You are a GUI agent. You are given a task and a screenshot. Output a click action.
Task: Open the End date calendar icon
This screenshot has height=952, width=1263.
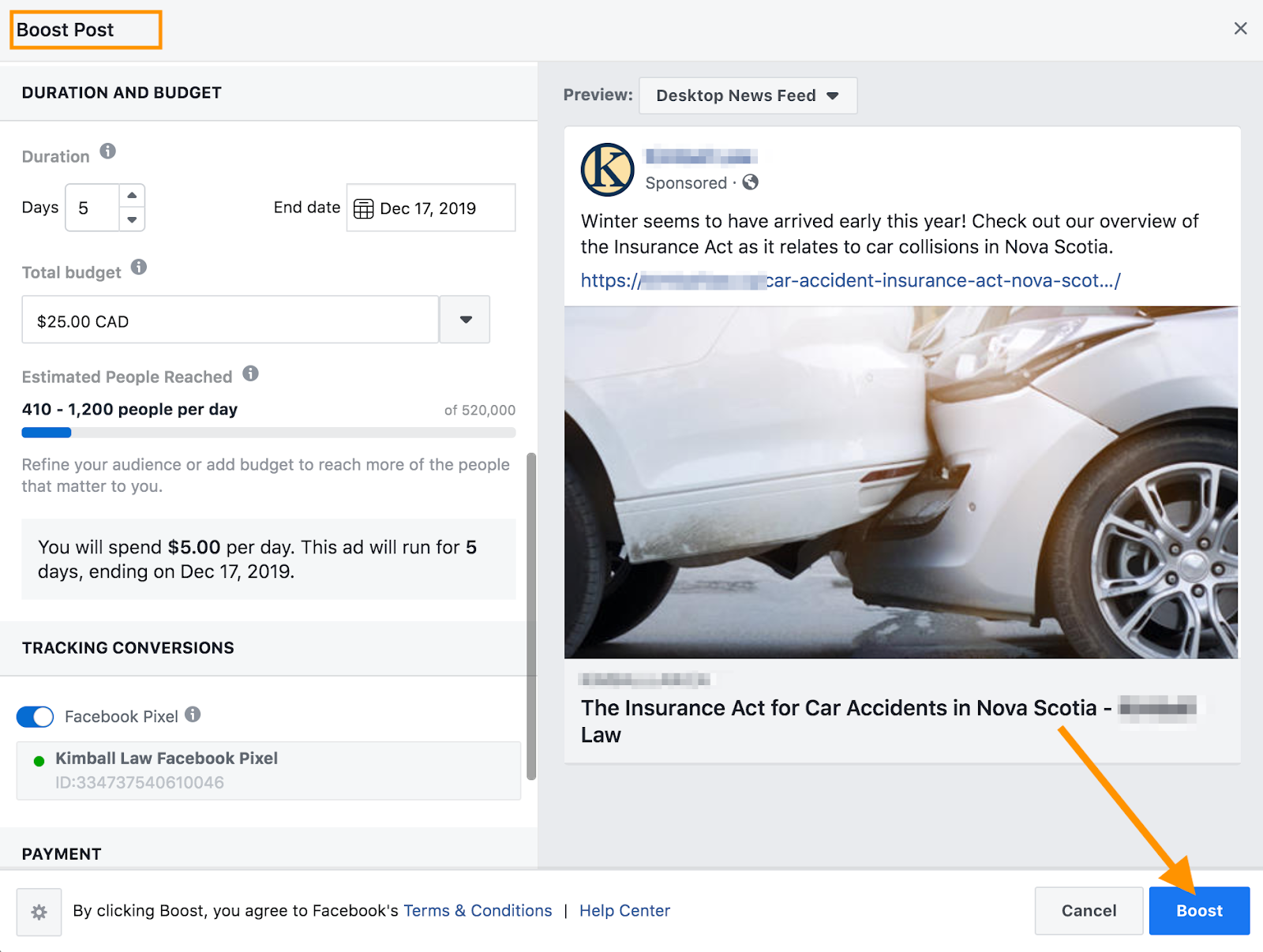363,208
